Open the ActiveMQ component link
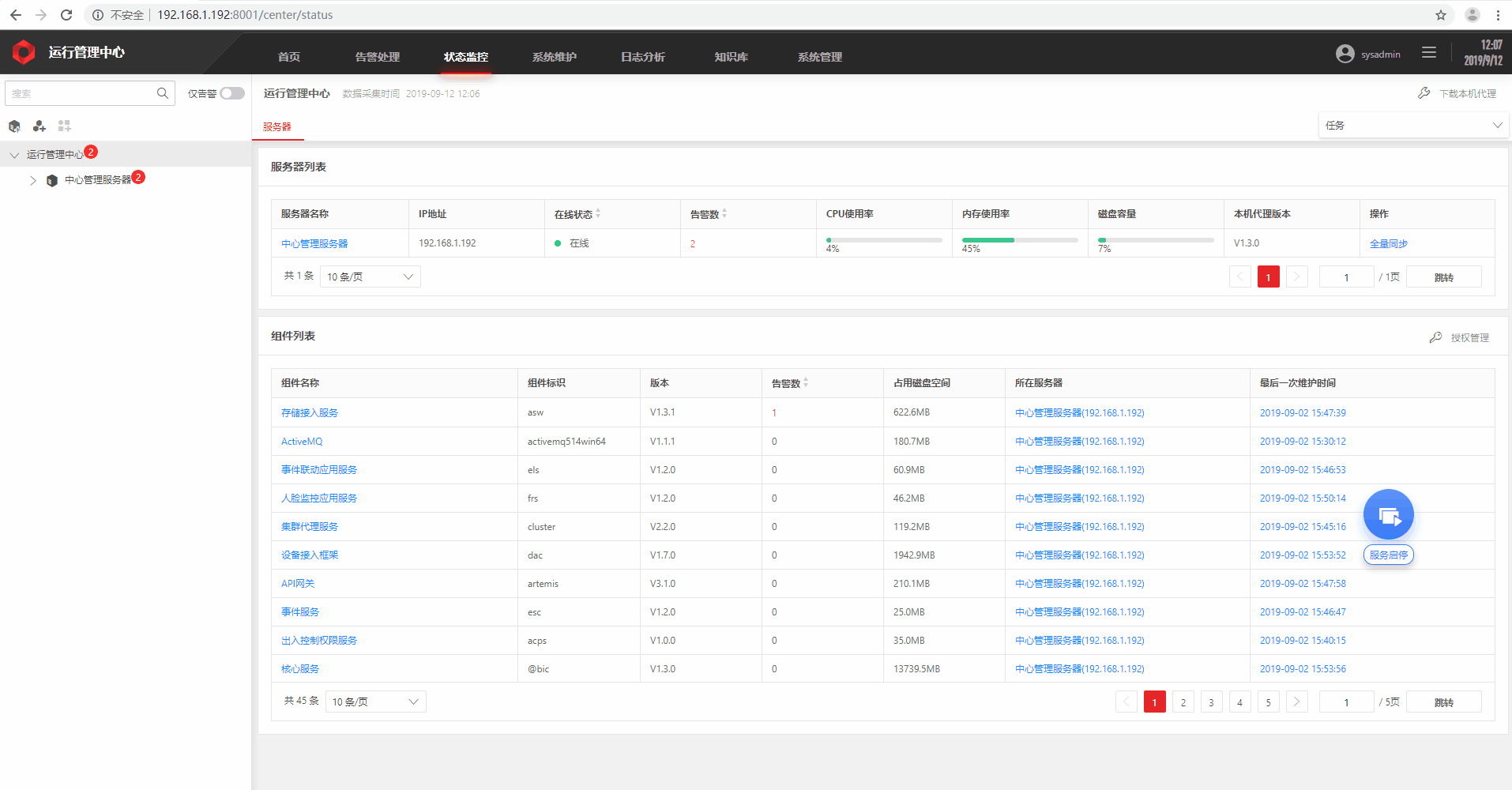Screen dimensions: 1512x790 coord(302,442)
